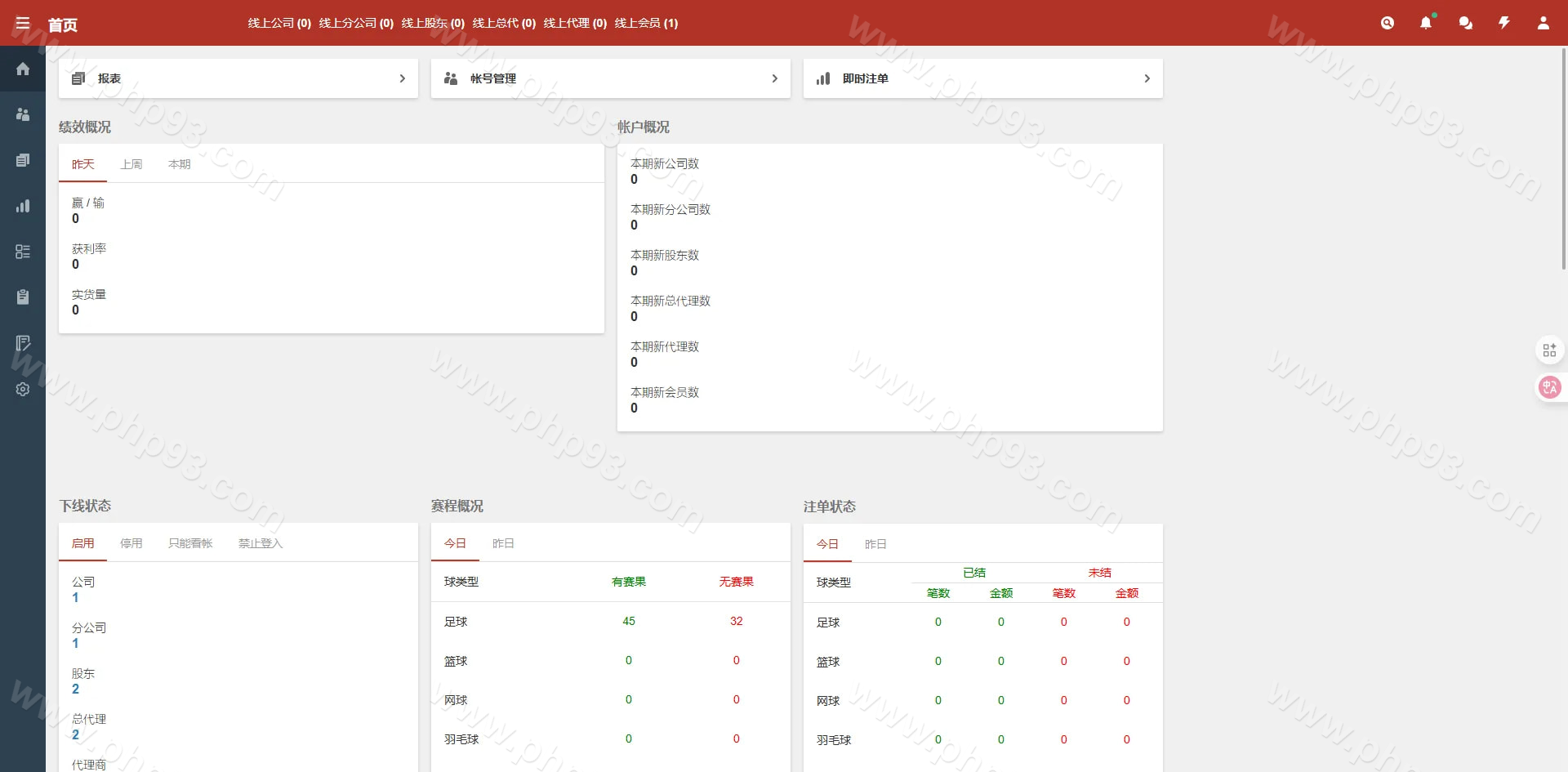The image size is (1568, 772).
Task: Open the user profile icon
Action: click(1543, 23)
